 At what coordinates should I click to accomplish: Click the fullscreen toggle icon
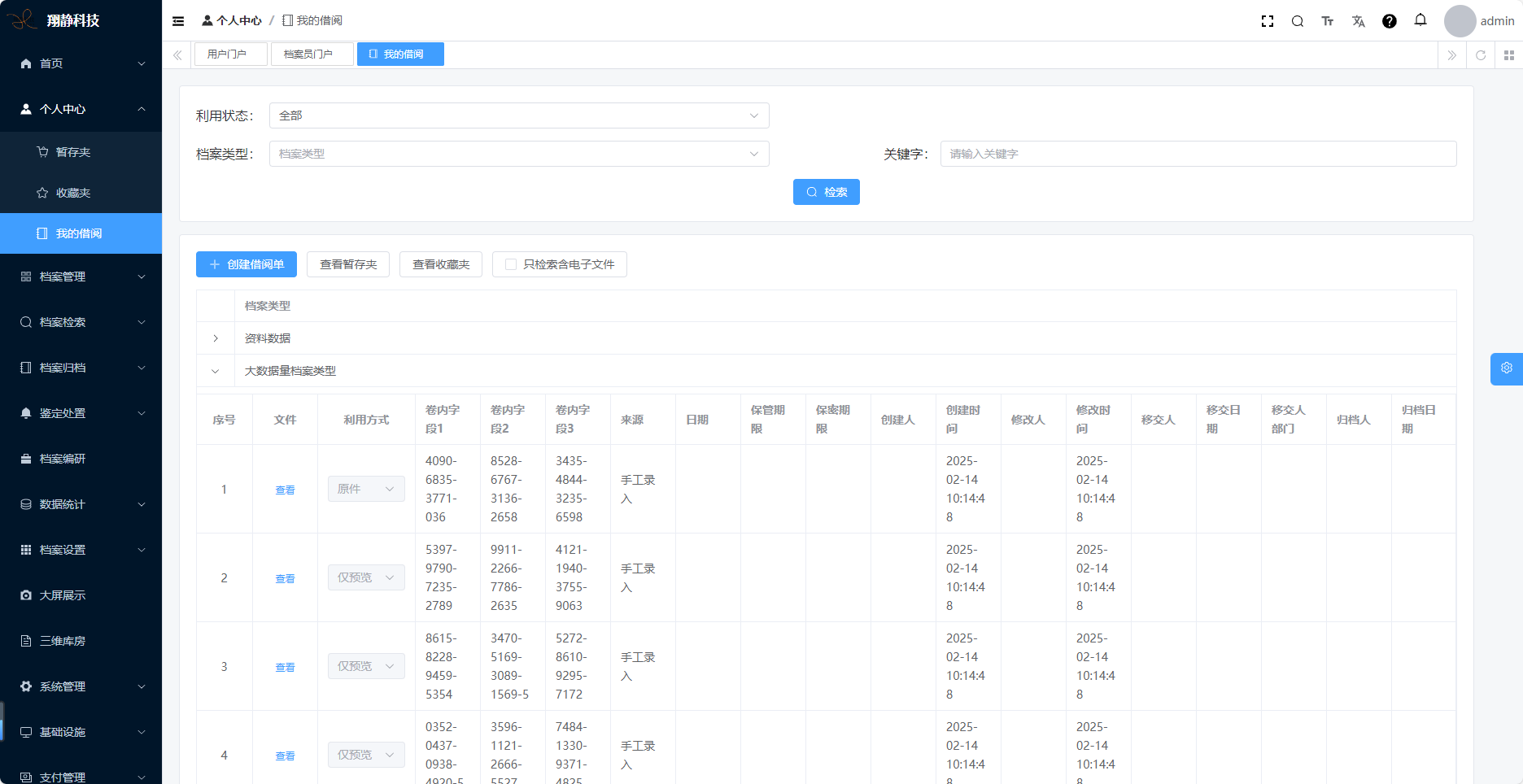tap(1267, 21)
